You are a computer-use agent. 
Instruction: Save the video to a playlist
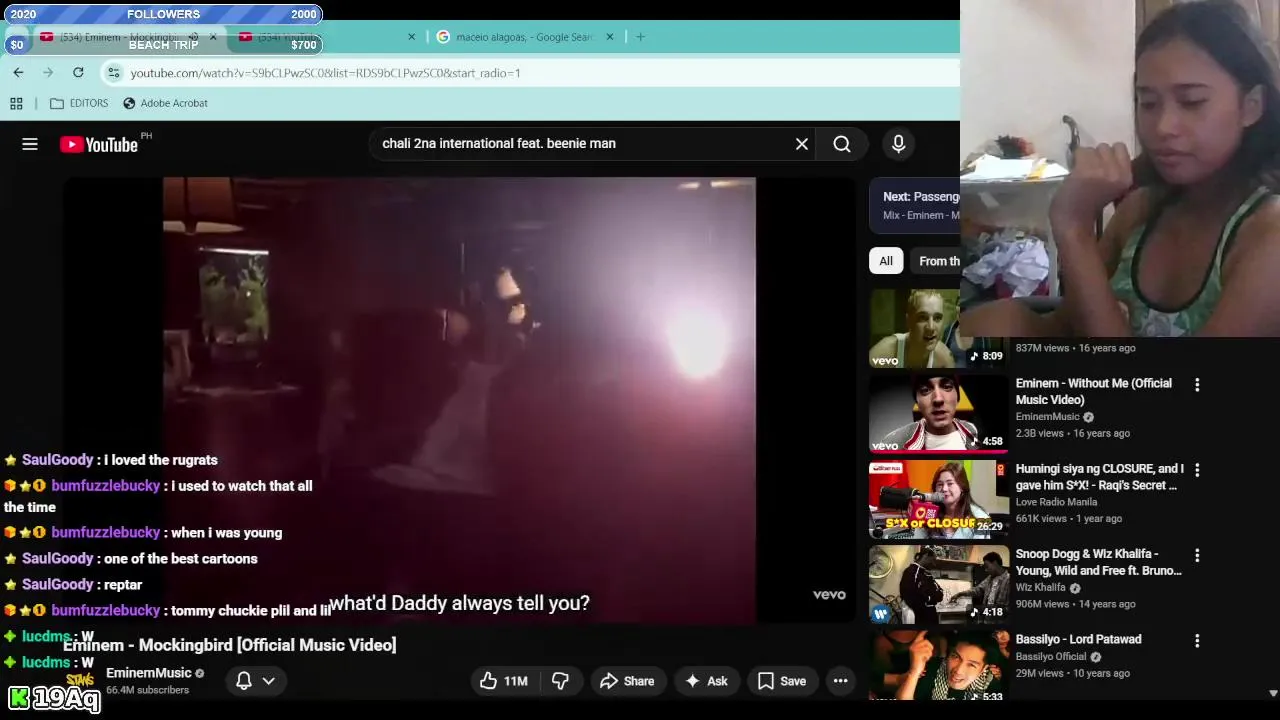[782, 681]
